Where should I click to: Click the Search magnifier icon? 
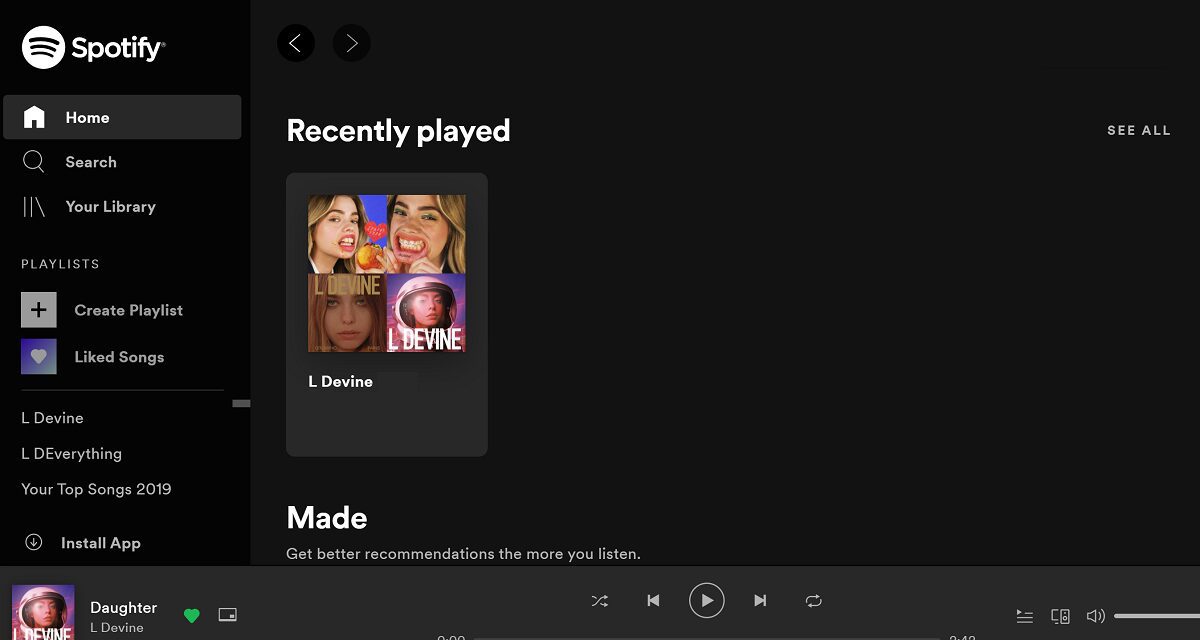pyautogui.click(x=34, y=162)
